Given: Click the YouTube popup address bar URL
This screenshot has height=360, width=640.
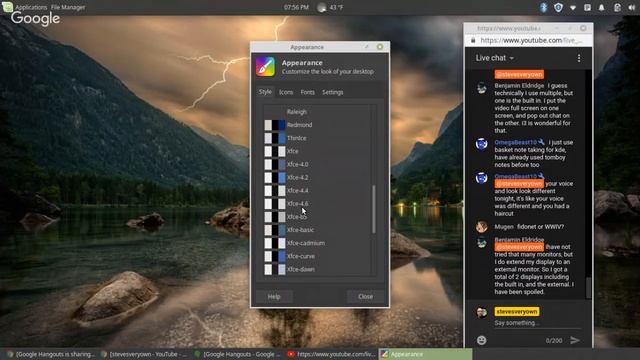Looking at the screenshot, I should click(531, 40).
